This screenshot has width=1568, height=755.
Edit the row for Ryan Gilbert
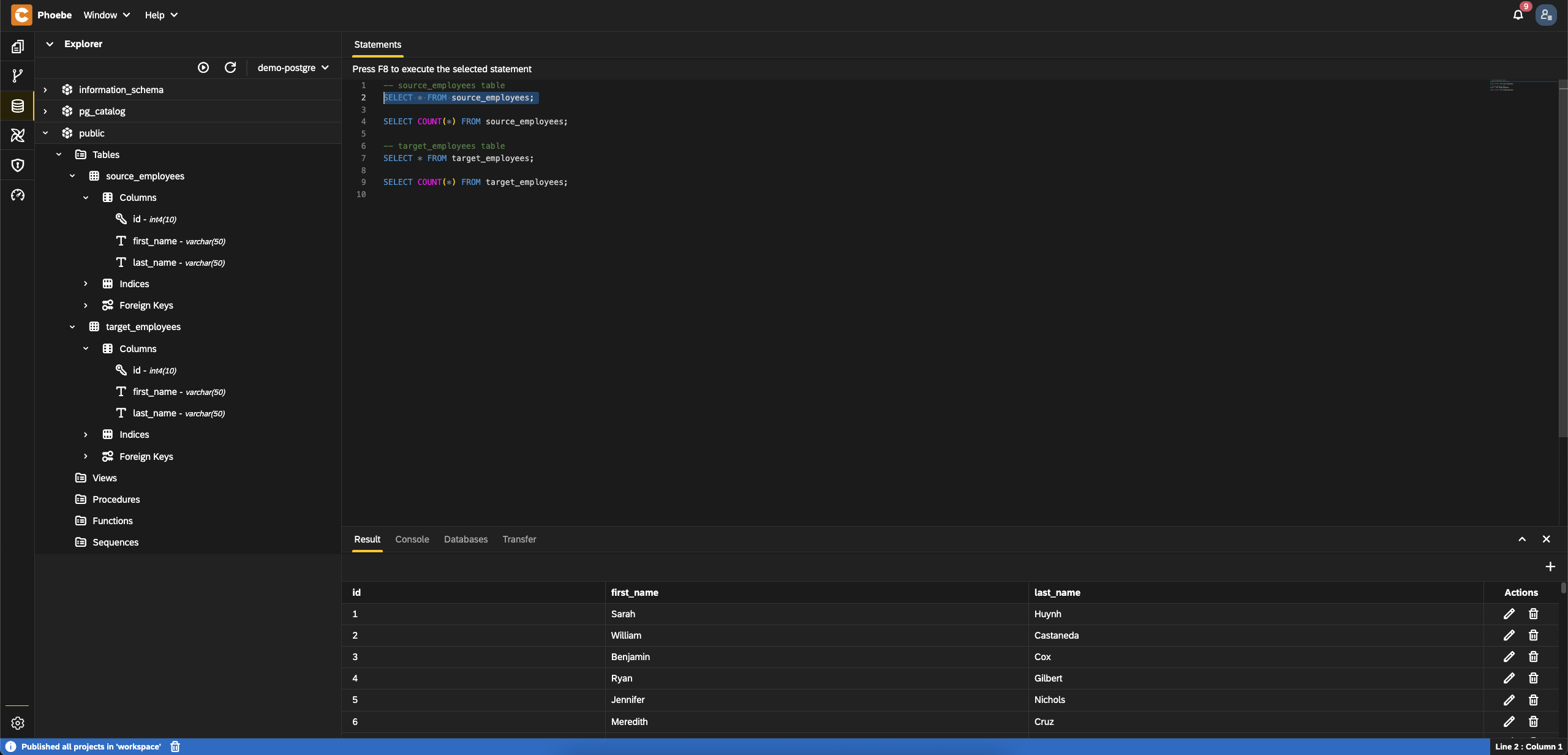tap(1509, 678)
